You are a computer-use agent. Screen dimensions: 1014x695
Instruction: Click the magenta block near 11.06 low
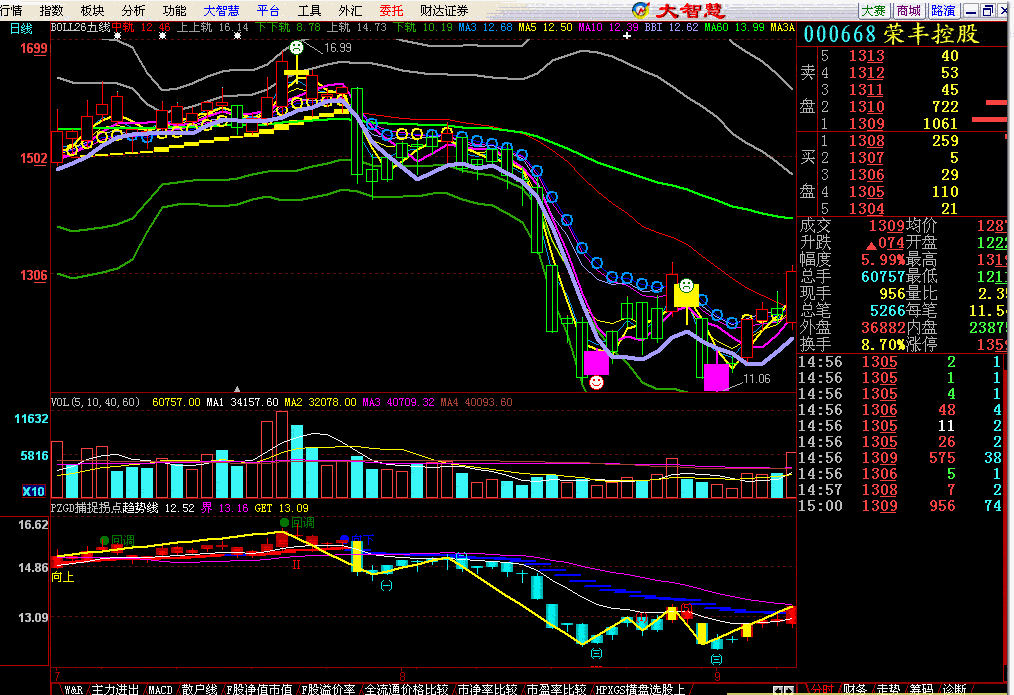coord(716,377)
